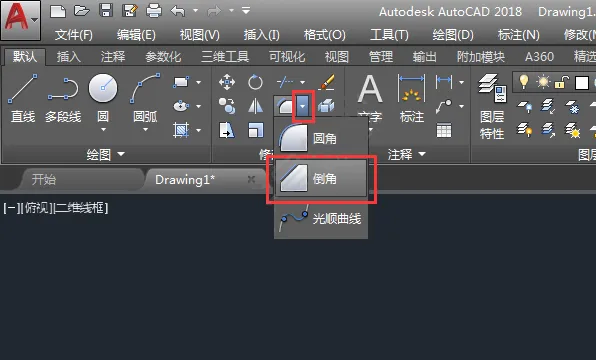Click the Erase tool icon
Viewport: 596px width, 360px height.
tap(326, 82)
